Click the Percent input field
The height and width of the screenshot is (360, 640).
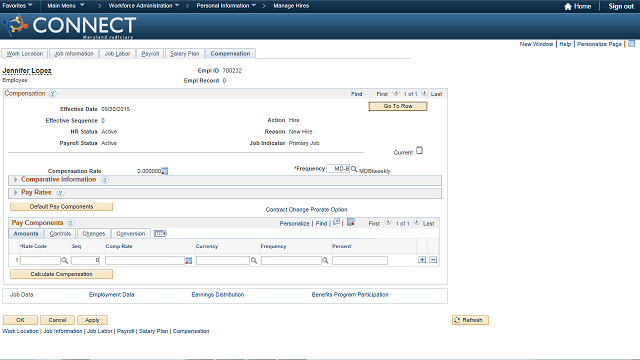click(360, 260)
